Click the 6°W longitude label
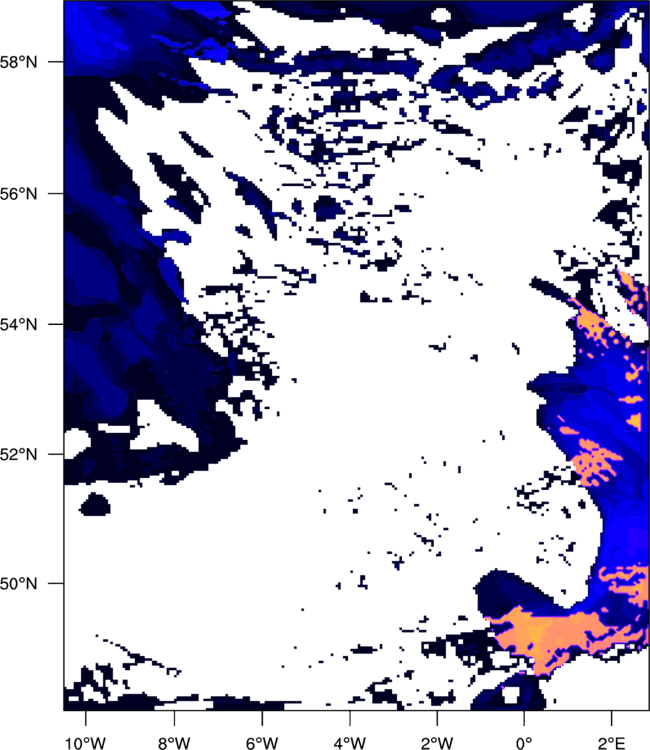The image size is (650, 750). coord(262,743)
